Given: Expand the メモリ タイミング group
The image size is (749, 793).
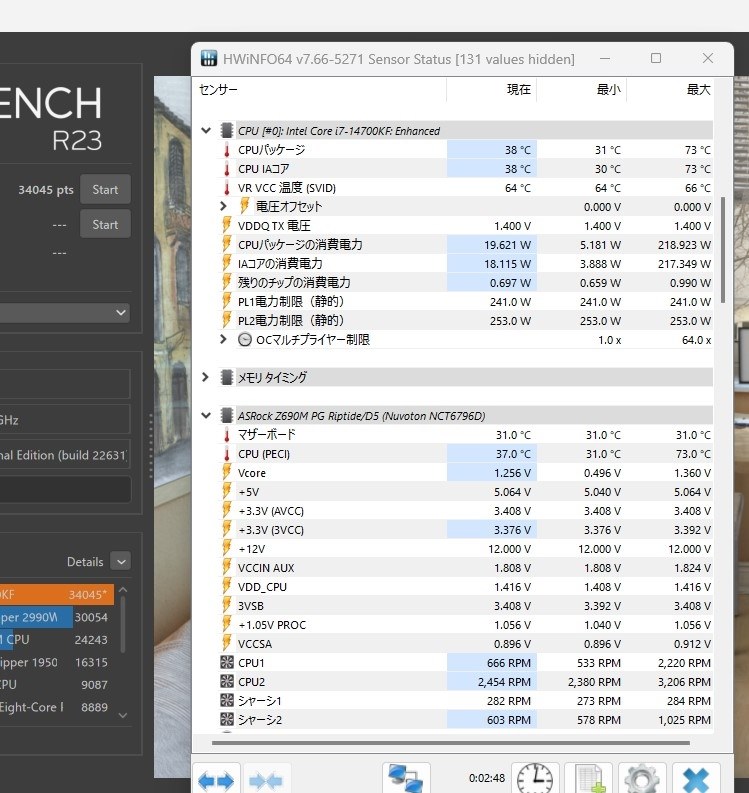Looking at the screenshot, I should (205, 377).
